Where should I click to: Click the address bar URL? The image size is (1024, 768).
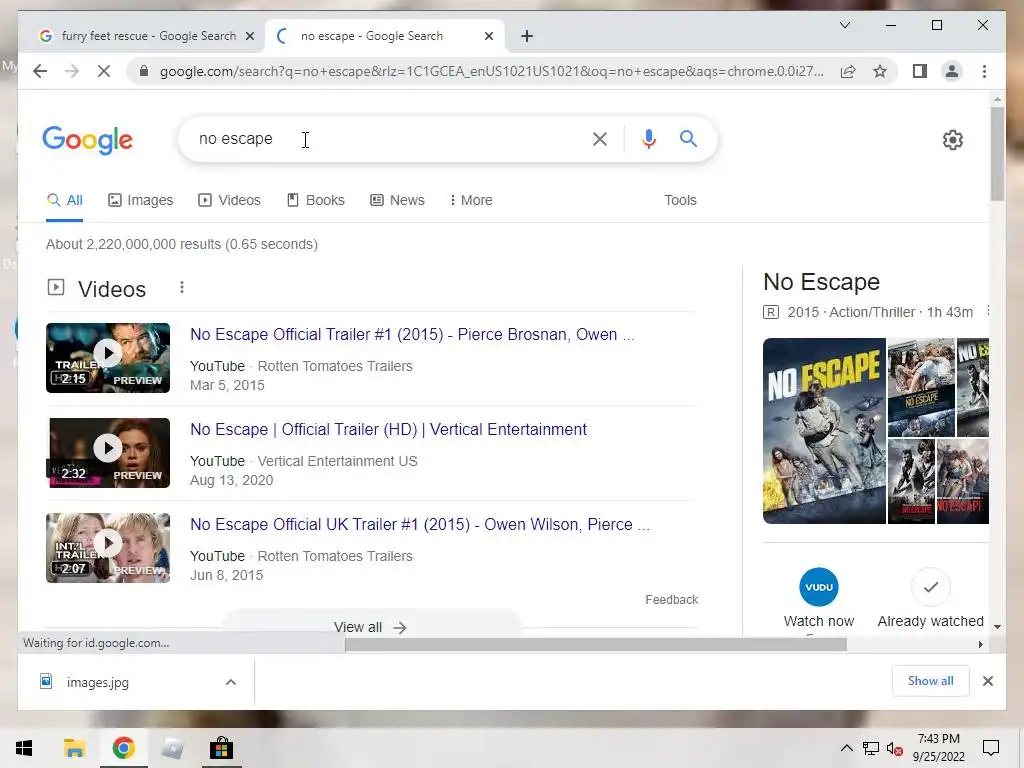click(x=491, y=71)
